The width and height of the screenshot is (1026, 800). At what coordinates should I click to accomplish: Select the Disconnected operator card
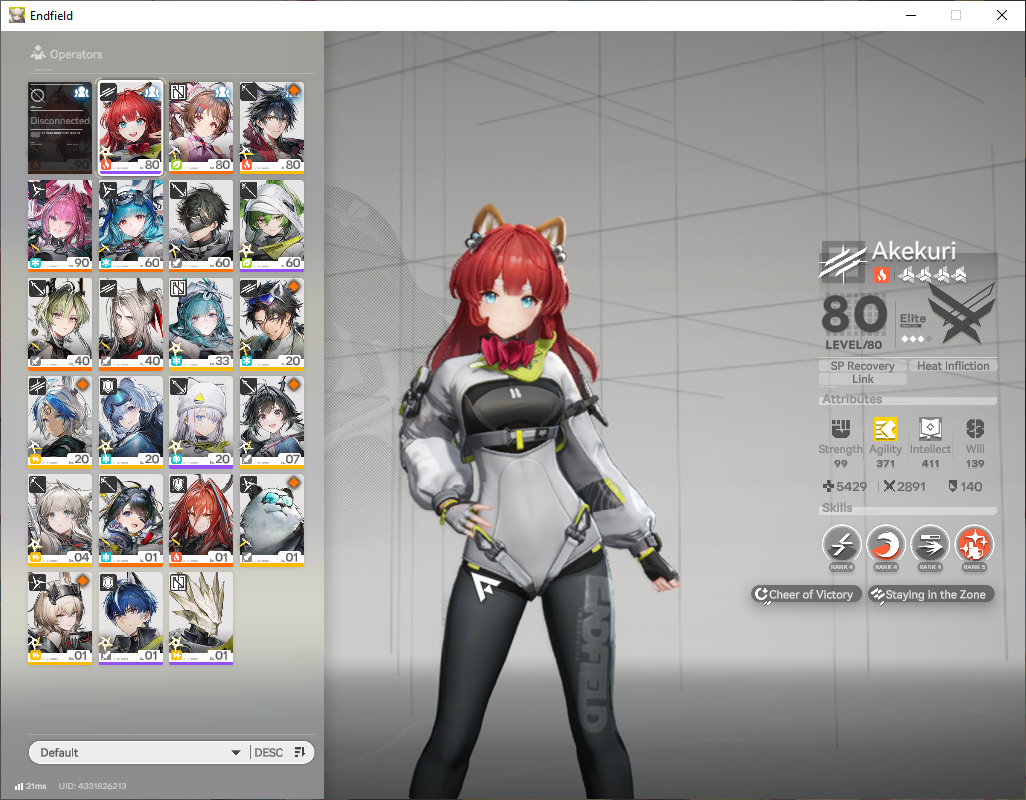[x=60, y=128]
